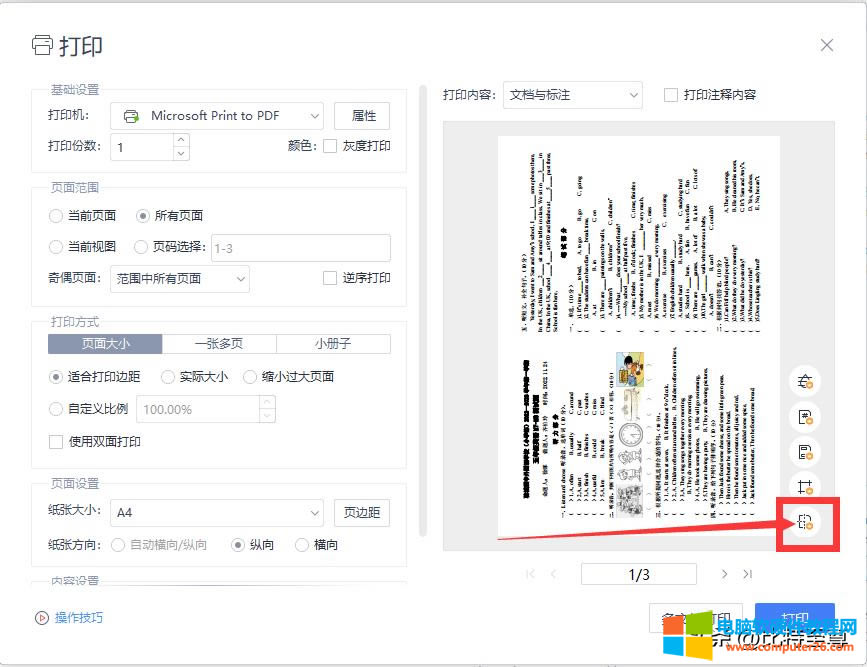The width and height of the screenshot is (867, 667).
Task: Click the page number document icon
Action: click(805, 416)
